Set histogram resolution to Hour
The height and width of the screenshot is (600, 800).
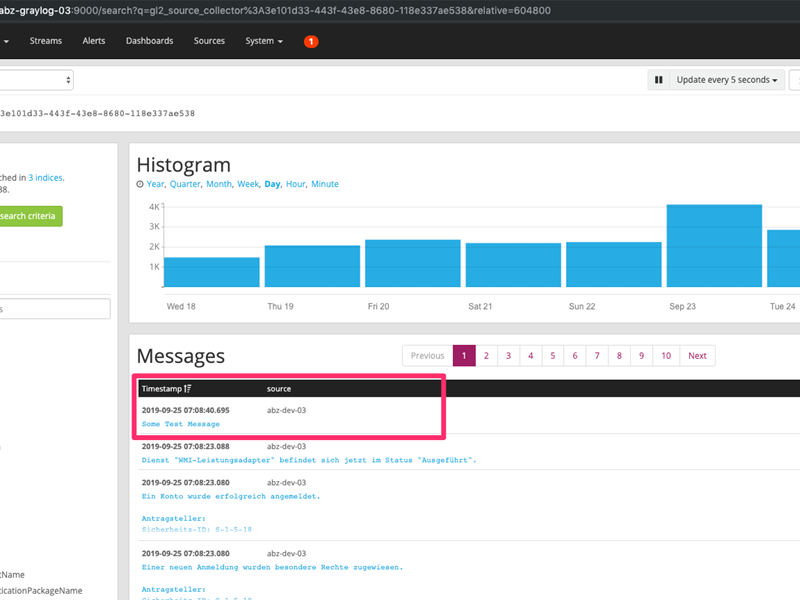point(295,184)
